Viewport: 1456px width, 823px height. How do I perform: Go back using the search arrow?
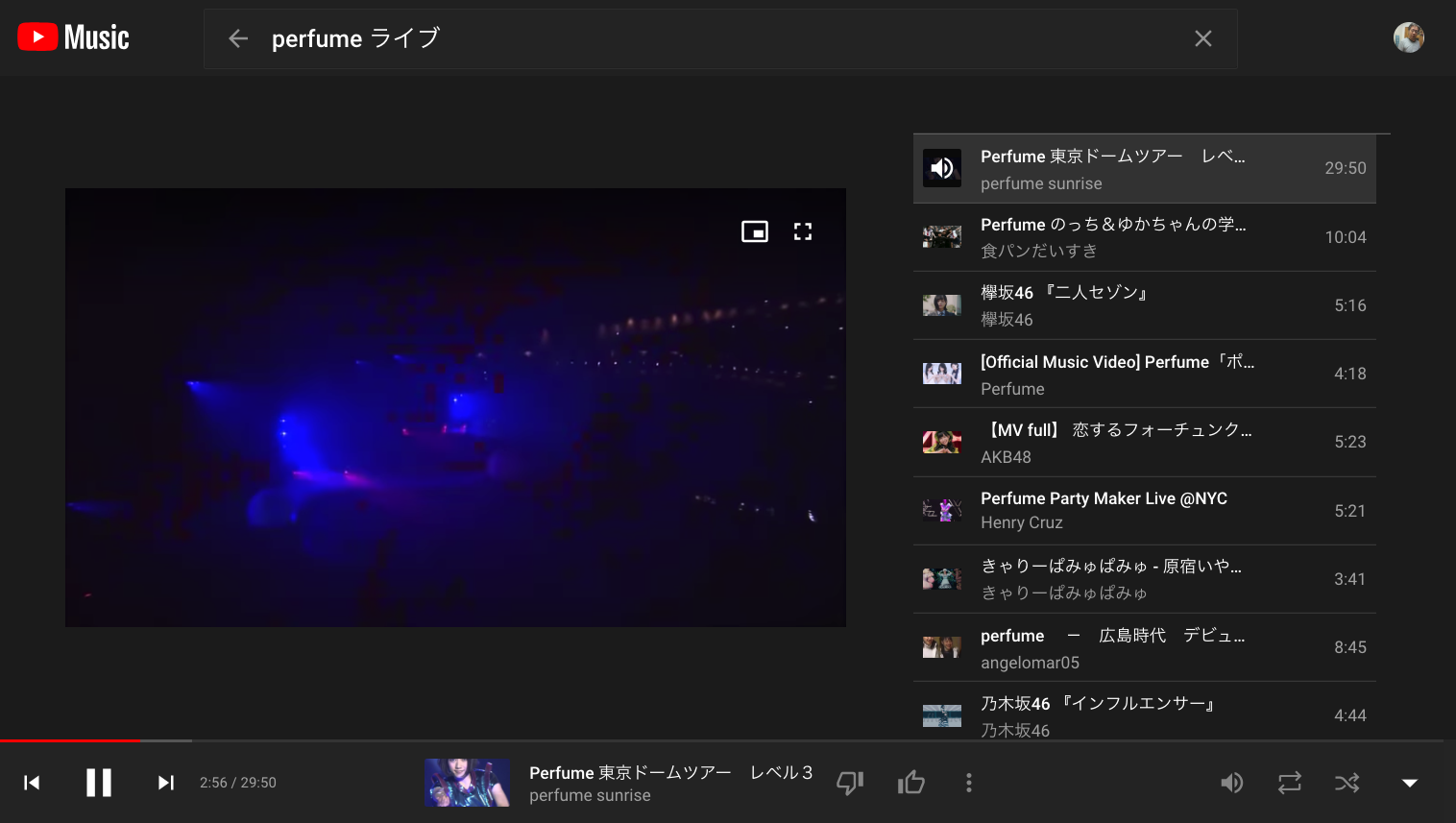tap(238, 38)
